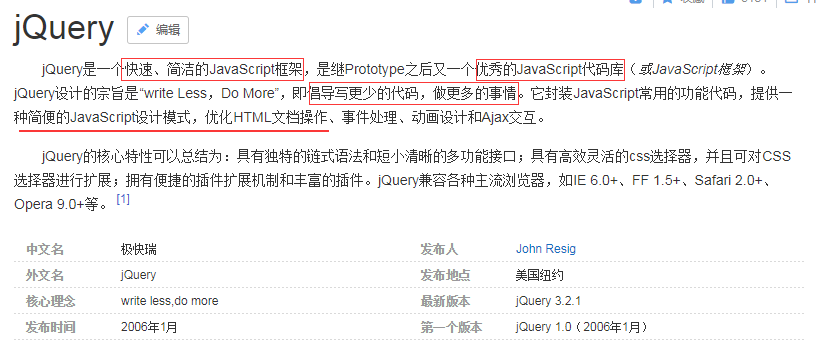Click the 最新版本 label
Image resolution: width=818 pixels, height=363 pixels.
coord(446,301)
